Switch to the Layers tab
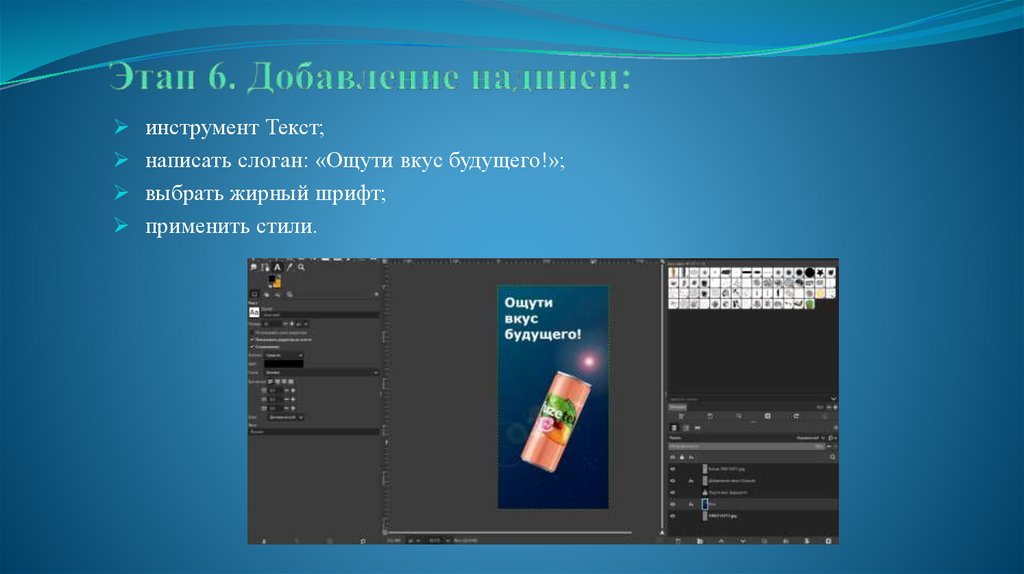 pyautogui.click(x=674, y=428)
